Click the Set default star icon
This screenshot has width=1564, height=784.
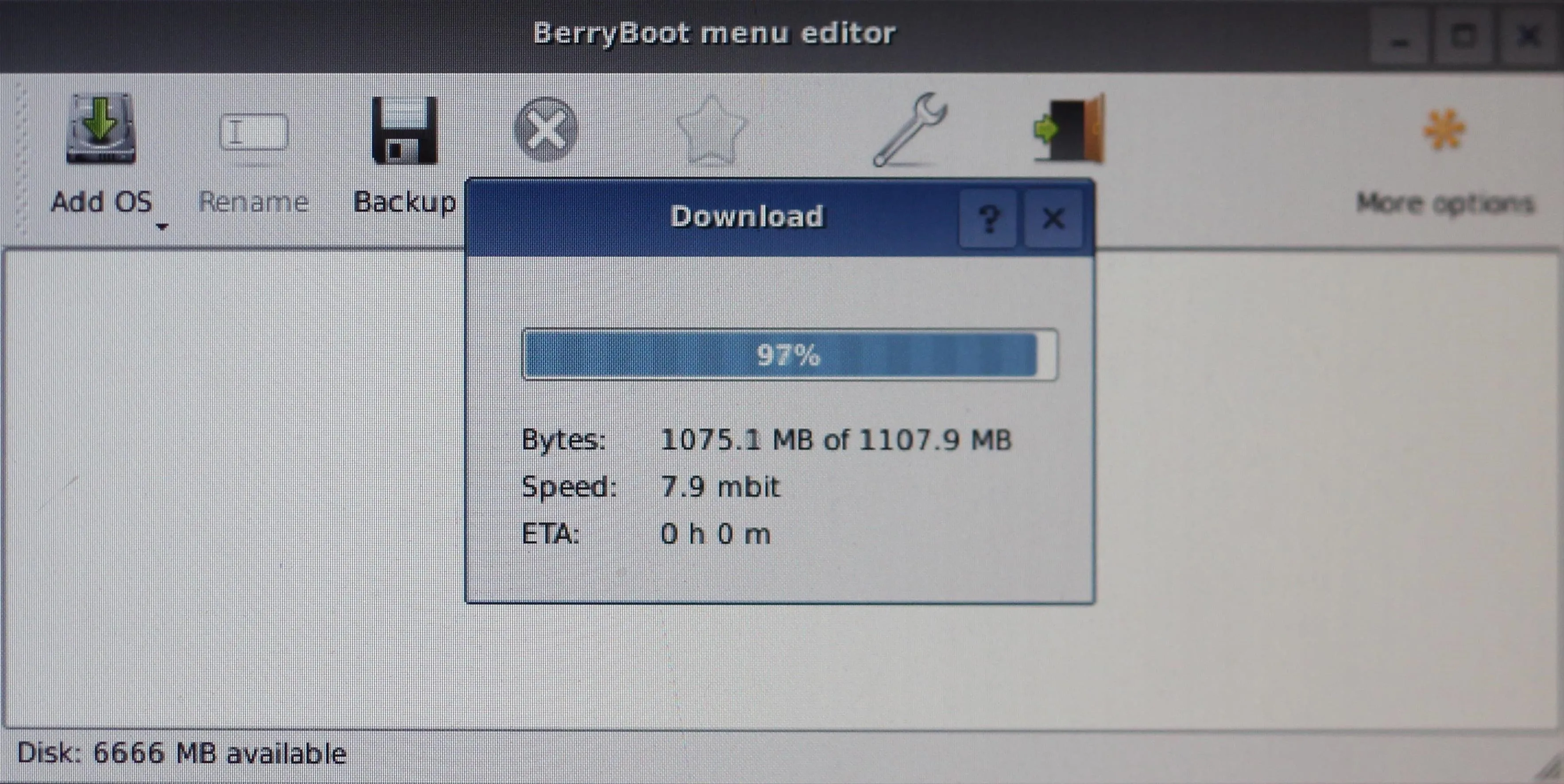[x=711, y=130]
